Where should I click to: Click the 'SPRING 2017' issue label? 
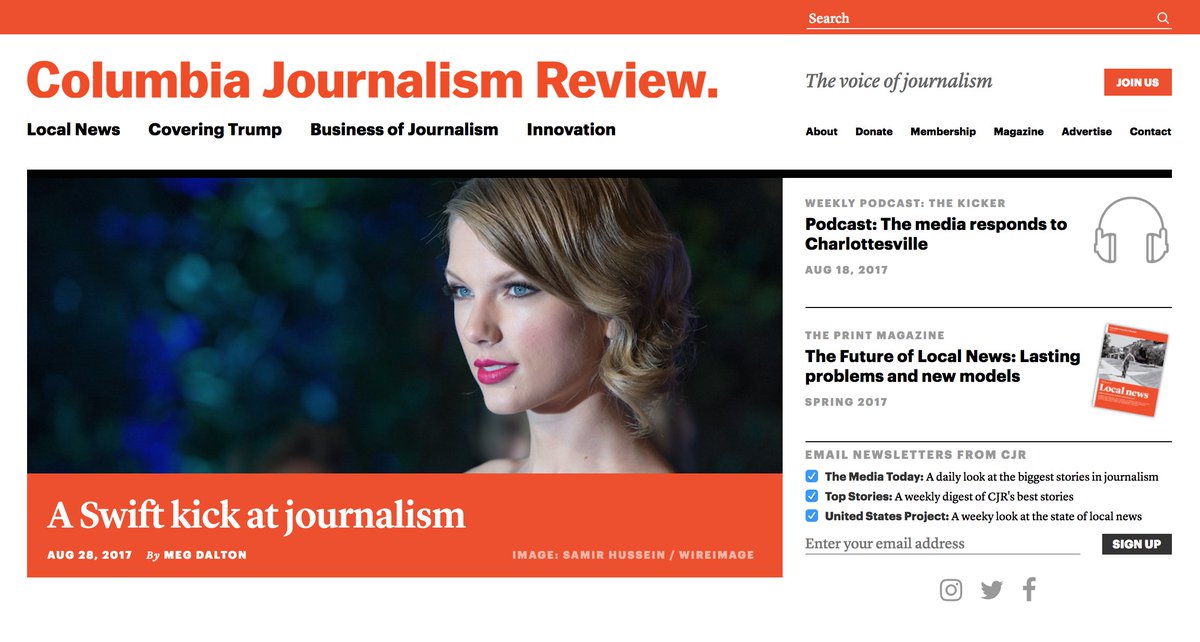pos(846,402)
